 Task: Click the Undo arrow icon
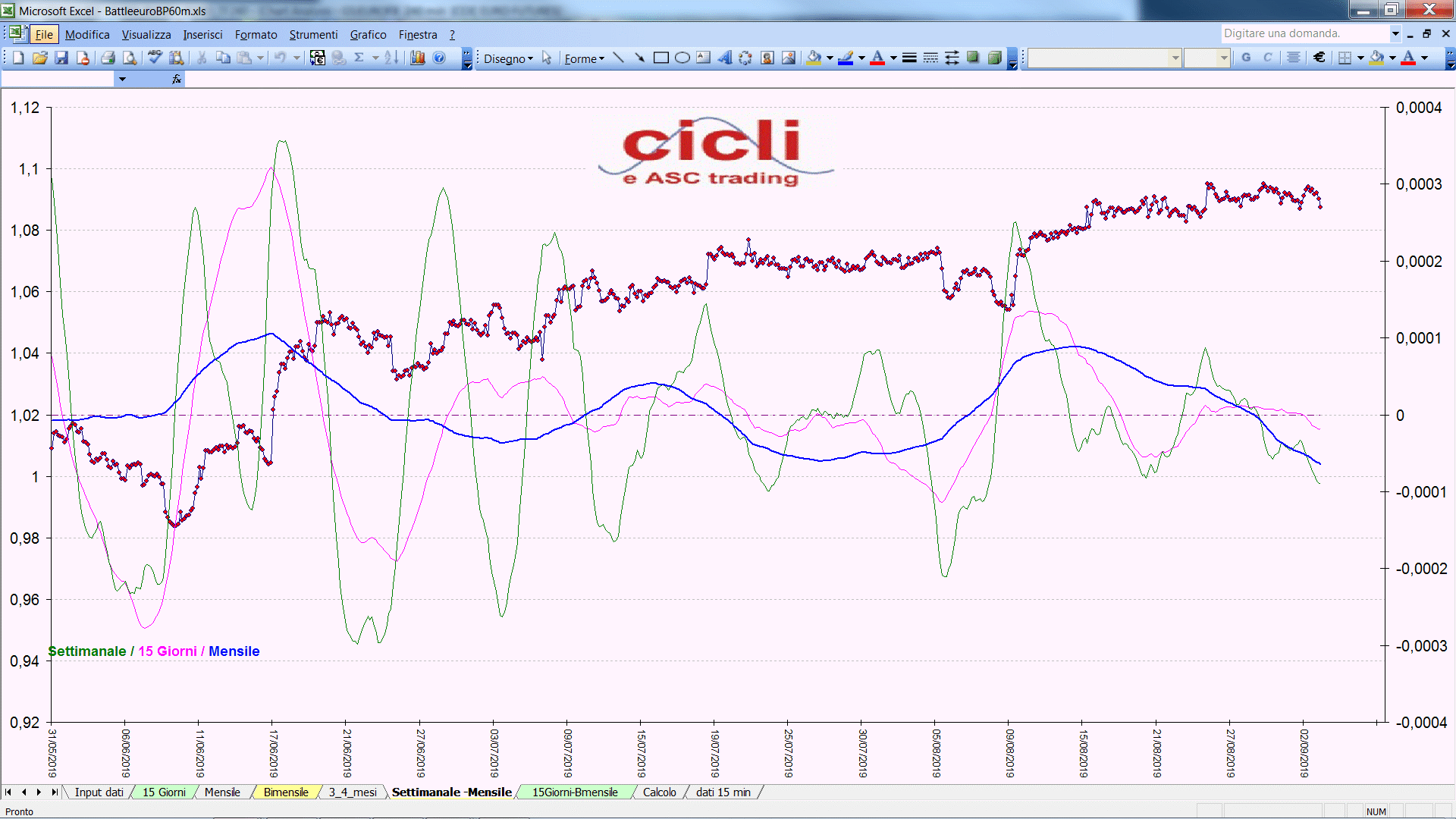tap(281, 58)
